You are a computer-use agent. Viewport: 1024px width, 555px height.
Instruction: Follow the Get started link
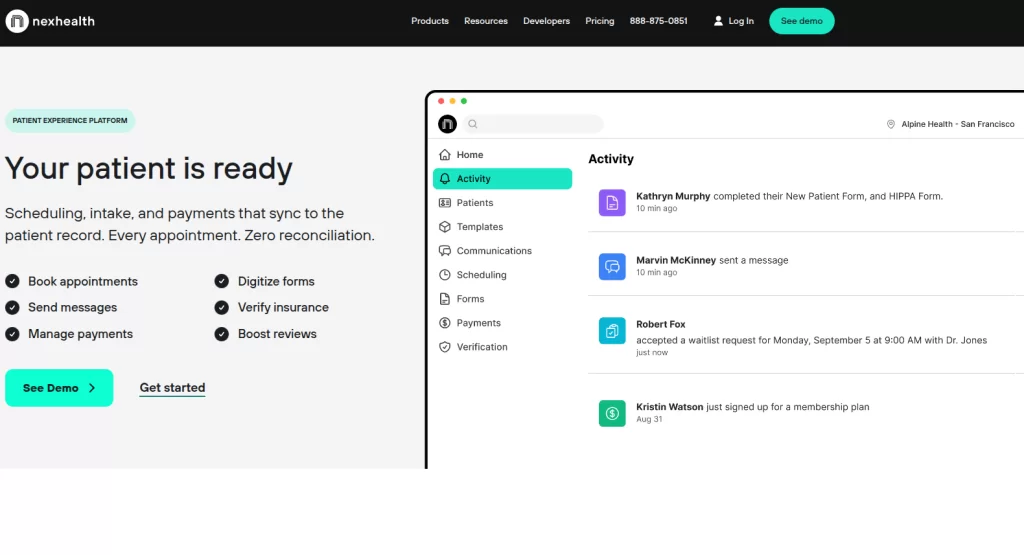click(x=172, y=388)
